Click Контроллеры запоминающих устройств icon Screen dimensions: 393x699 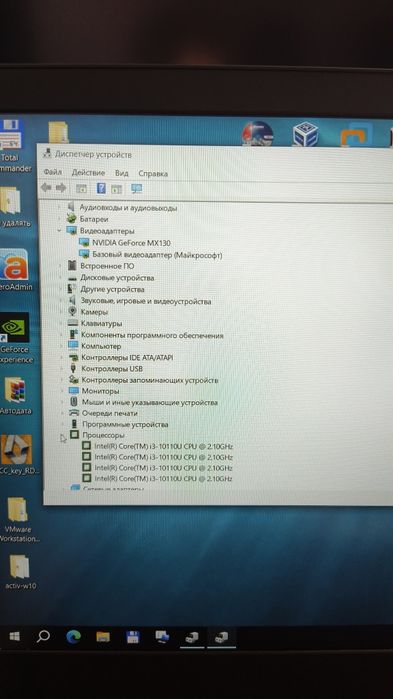coord(74,380)
